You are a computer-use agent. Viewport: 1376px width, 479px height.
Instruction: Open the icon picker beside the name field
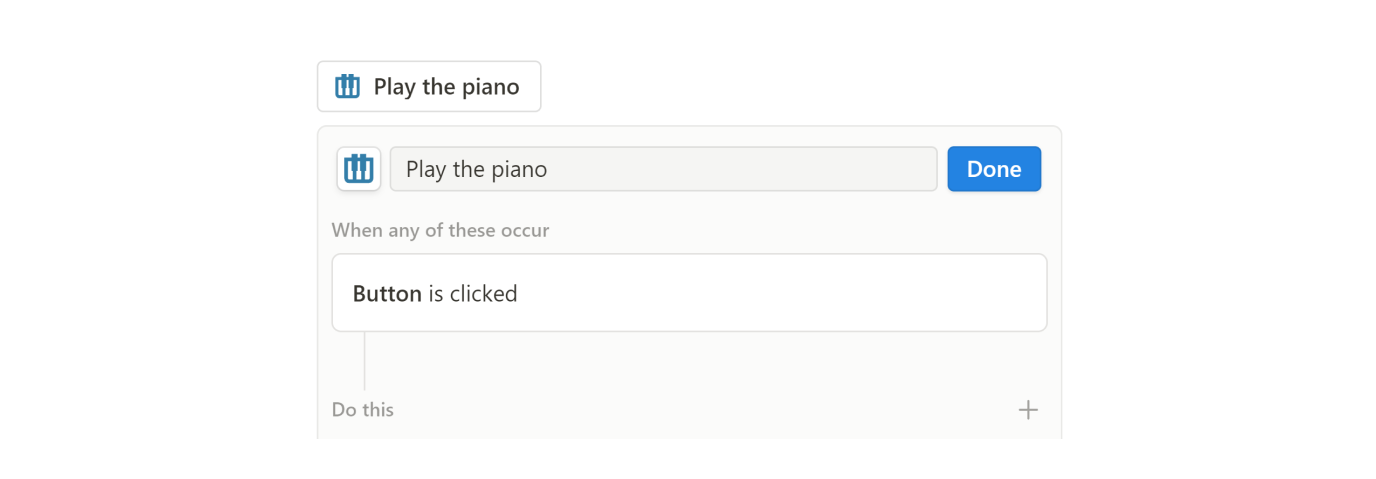(359, 169)
